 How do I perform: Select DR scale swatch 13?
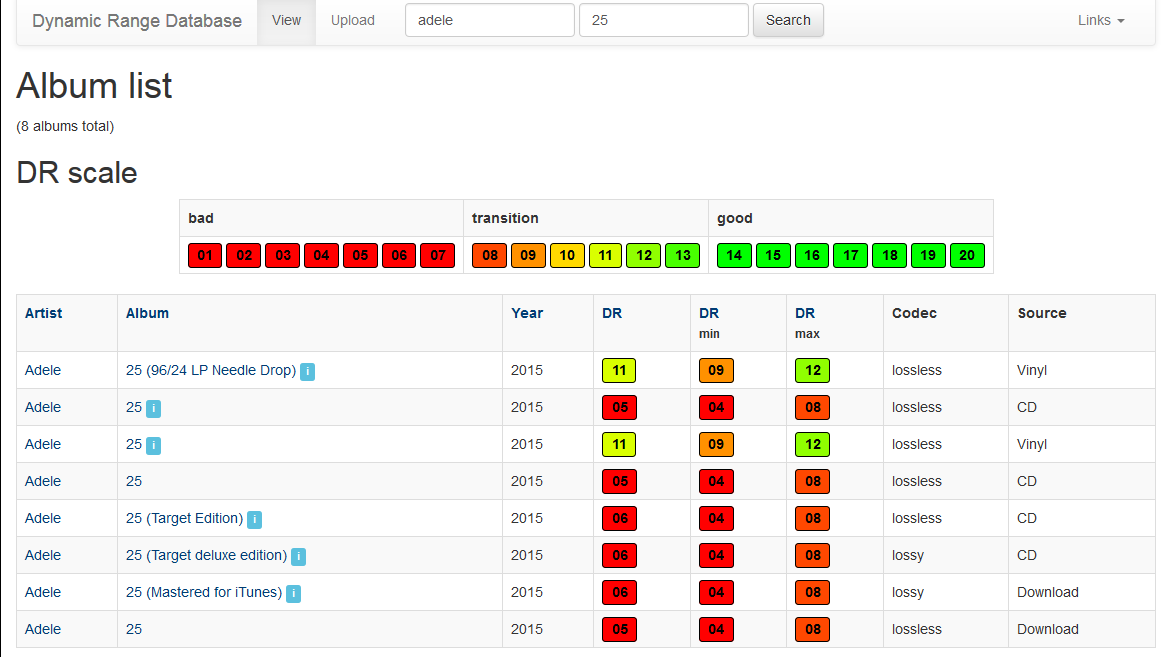(683, 256)
